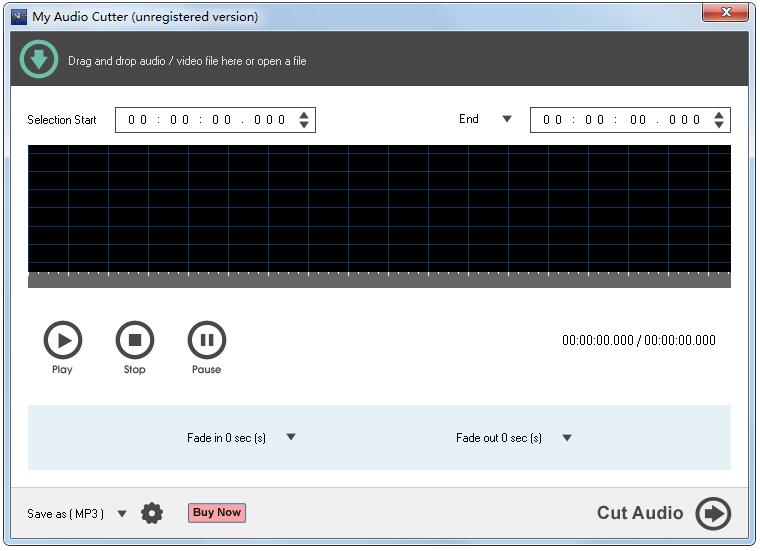The width and height of the screenshot is (760, 551).
Task: Click the Play button icon
Action: [63, 340]
